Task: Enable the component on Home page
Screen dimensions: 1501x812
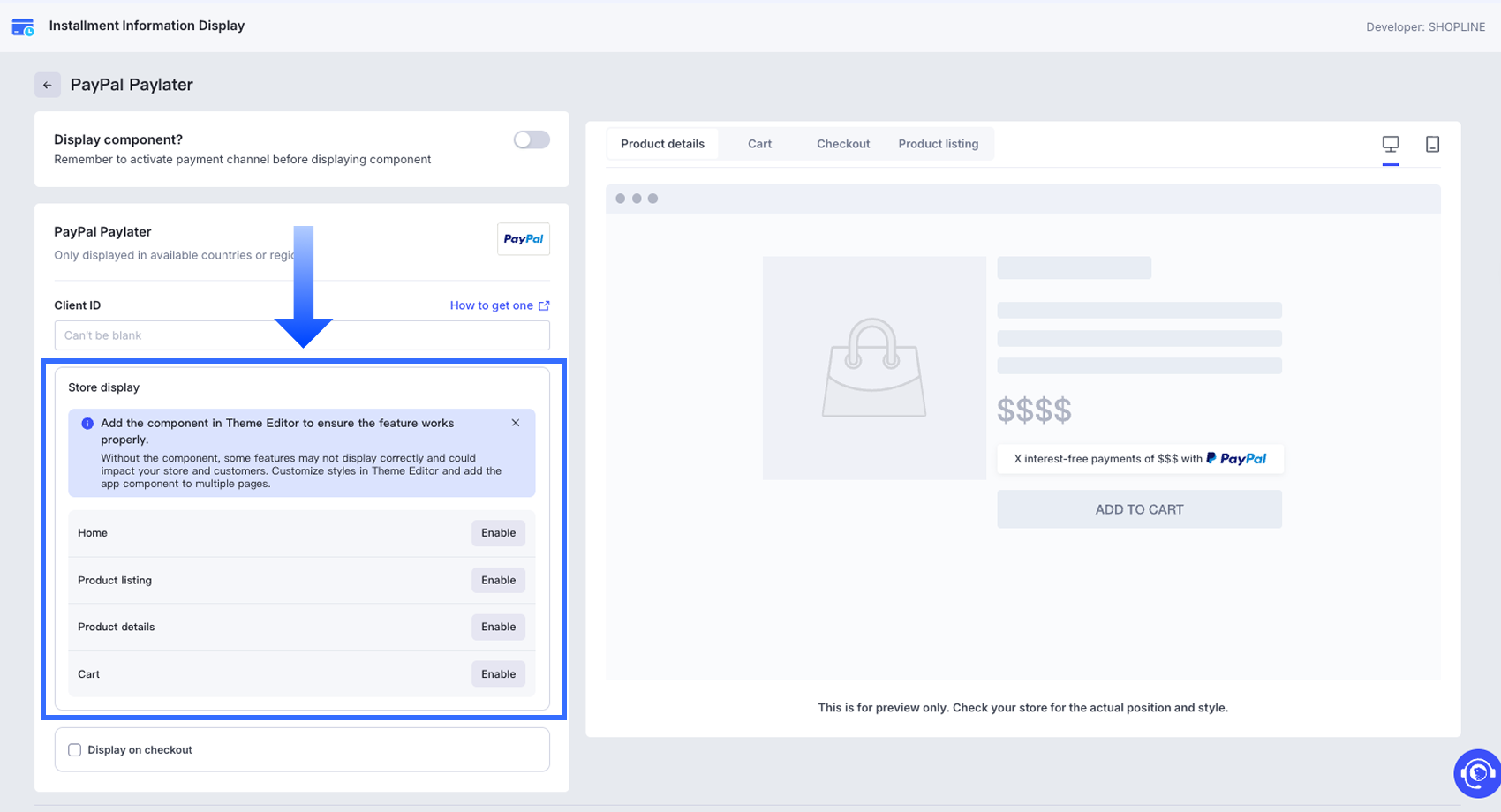Action: click(x=498, y=533)
